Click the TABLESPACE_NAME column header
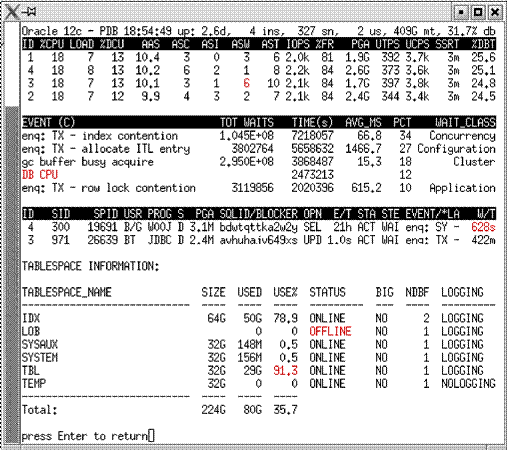Image resolution: width=507 pixels, height=450 pixels. (67, 292)
